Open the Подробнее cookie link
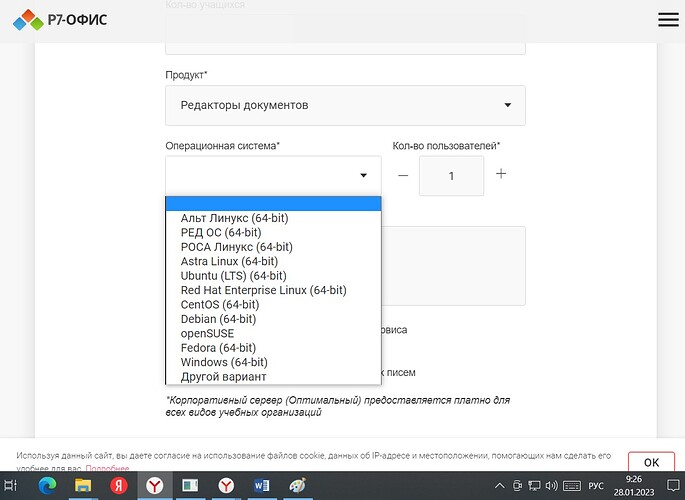 (107, 468)
